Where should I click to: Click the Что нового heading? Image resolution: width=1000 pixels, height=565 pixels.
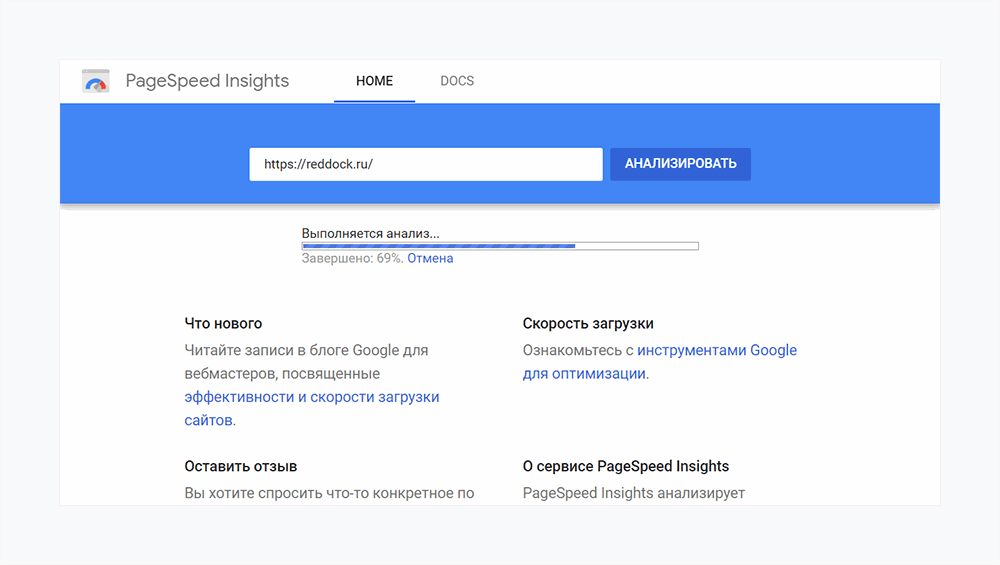click(x=223, y=324)
